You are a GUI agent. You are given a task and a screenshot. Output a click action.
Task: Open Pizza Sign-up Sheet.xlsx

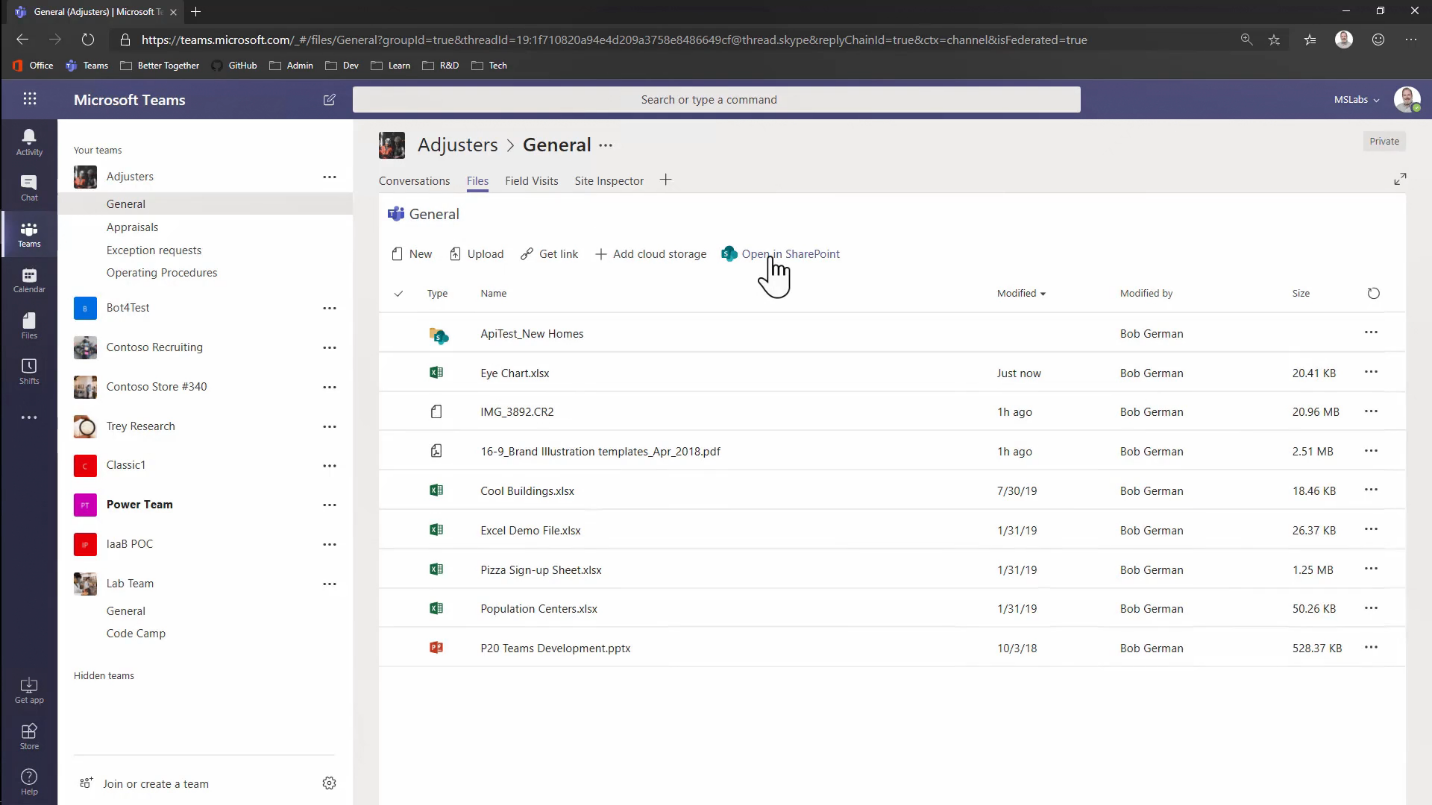click(541, 570)
